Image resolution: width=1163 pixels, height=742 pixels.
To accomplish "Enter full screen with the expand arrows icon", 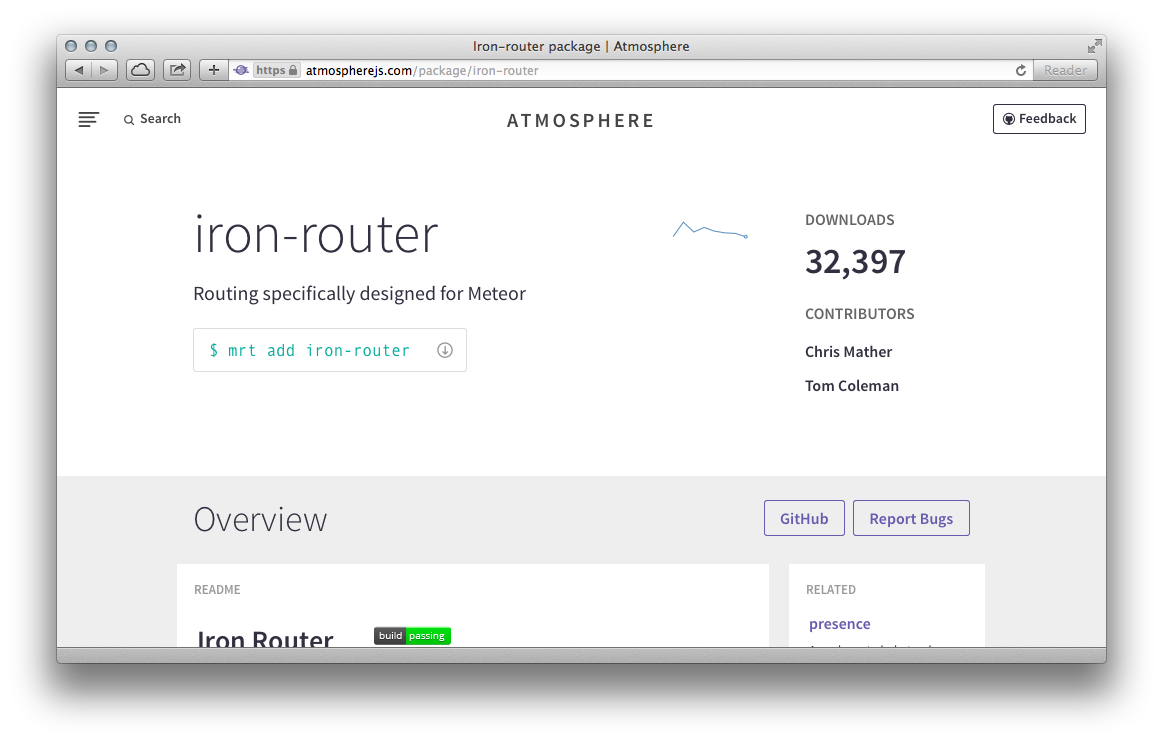I will [x=1094, y=46].
